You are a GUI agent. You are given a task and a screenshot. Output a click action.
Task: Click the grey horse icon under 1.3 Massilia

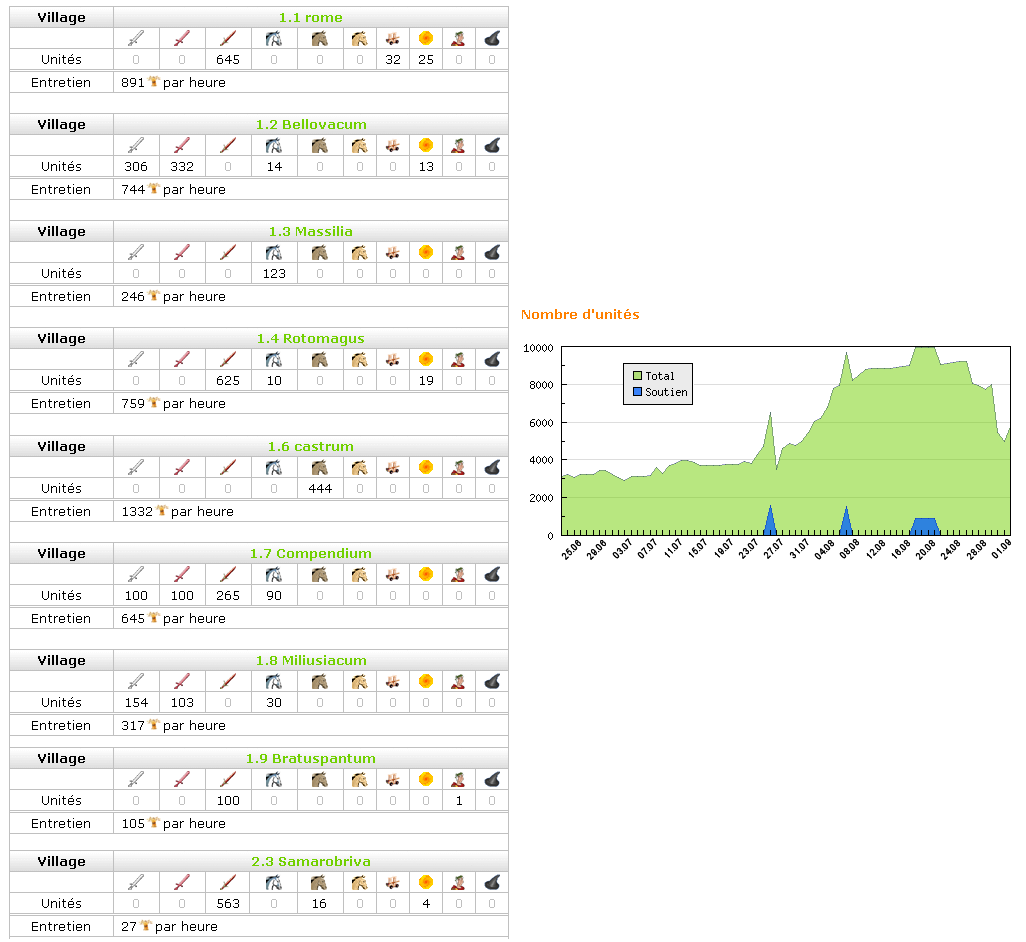tap(274, 253)
